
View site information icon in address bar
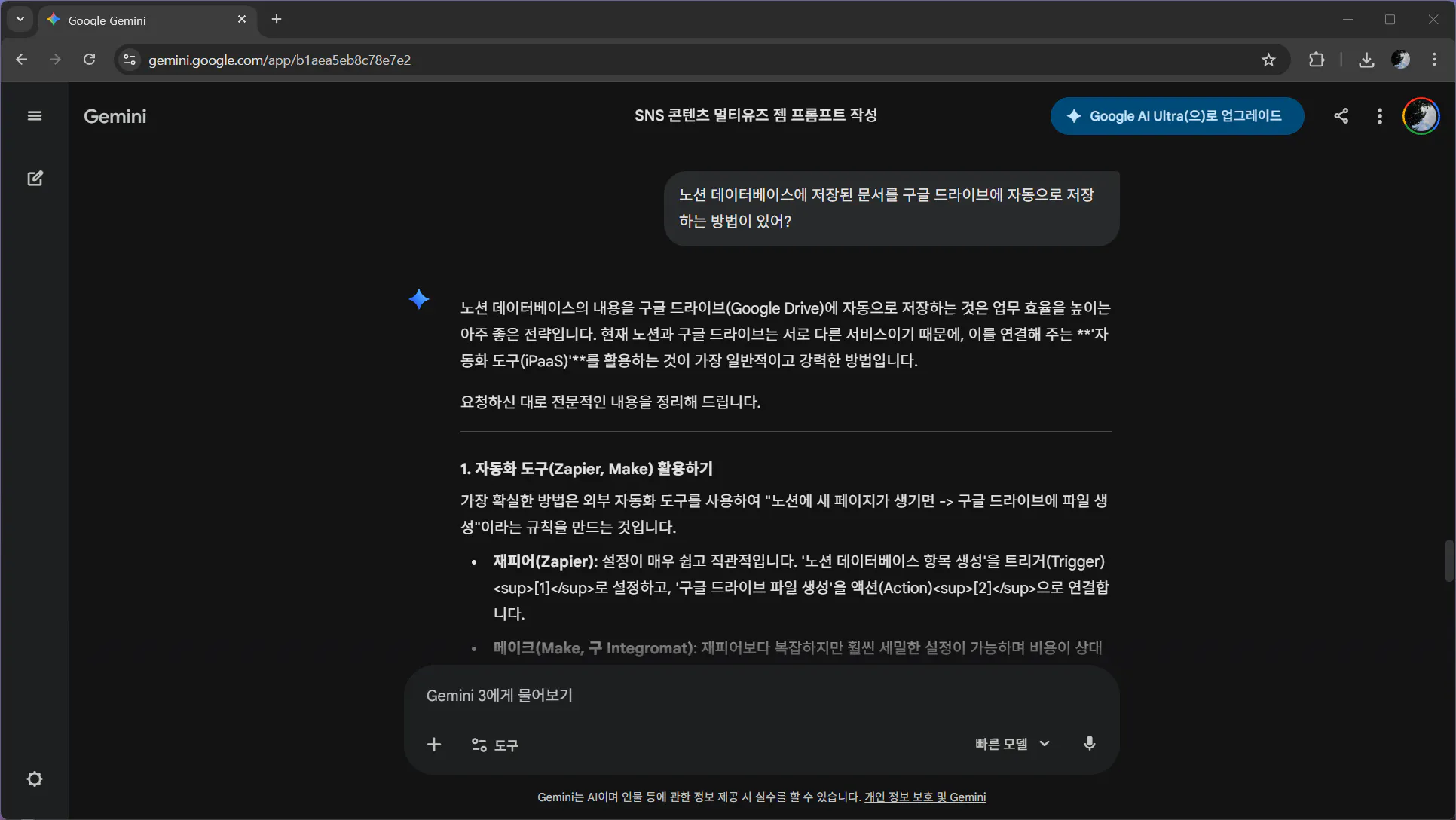pos(130,60)
